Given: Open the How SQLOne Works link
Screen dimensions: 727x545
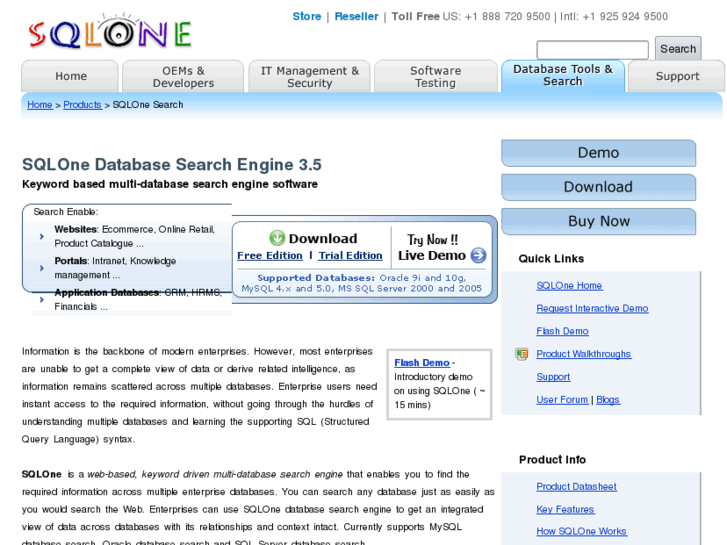Looking at the screenshot, I should pyautogui.click(x=581, y=531).
